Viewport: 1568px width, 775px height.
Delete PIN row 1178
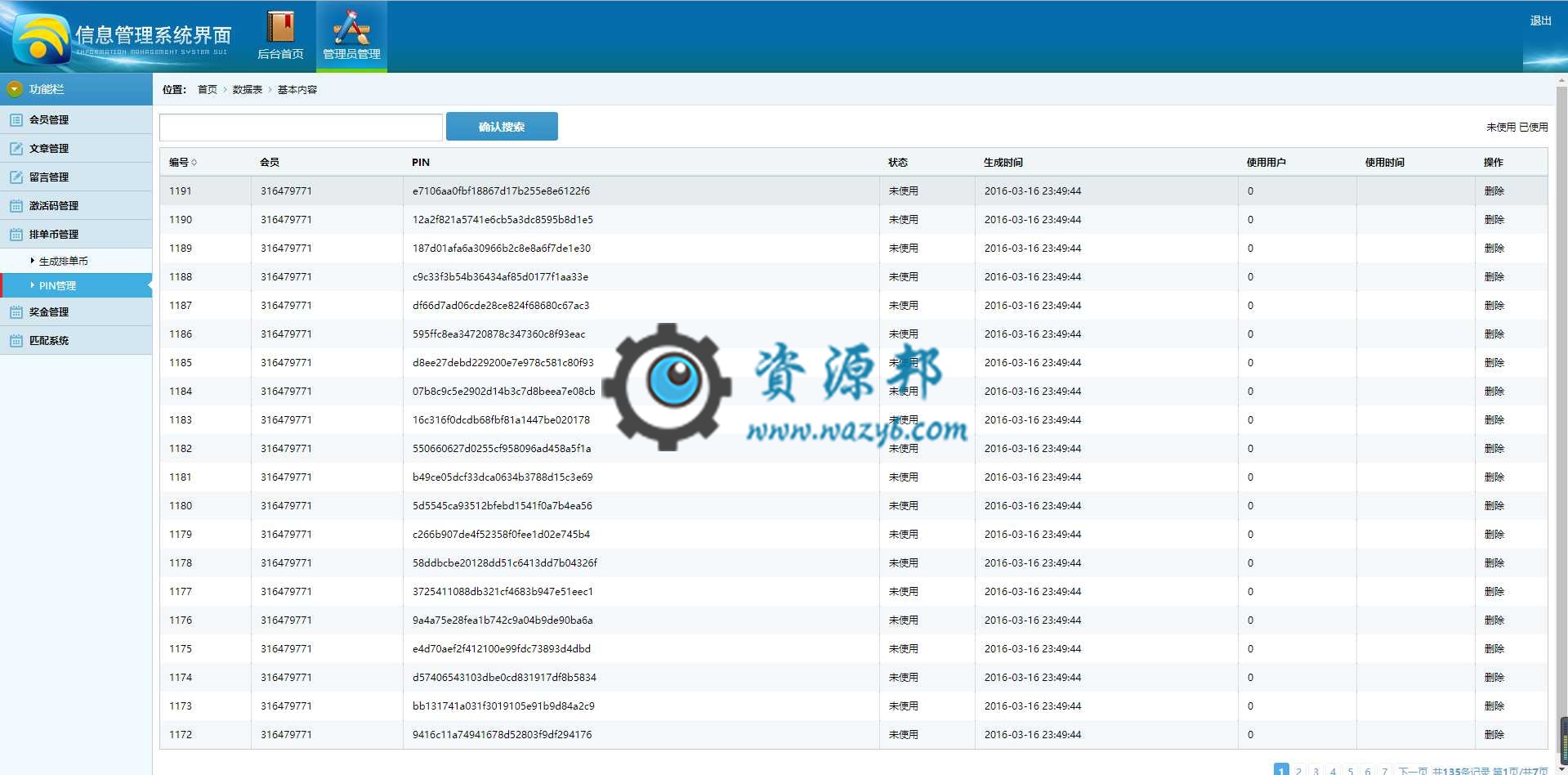pos(1494,563)
